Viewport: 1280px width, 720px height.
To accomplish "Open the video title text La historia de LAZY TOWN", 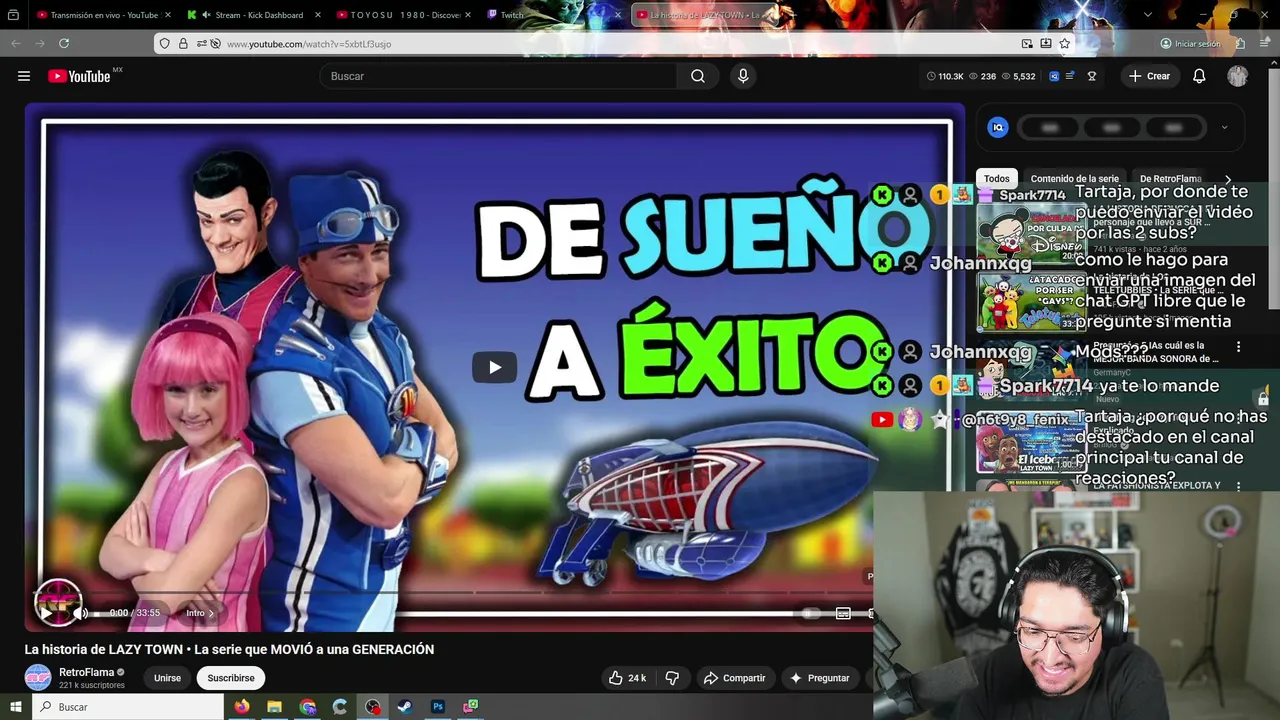I will pos(229,649).
